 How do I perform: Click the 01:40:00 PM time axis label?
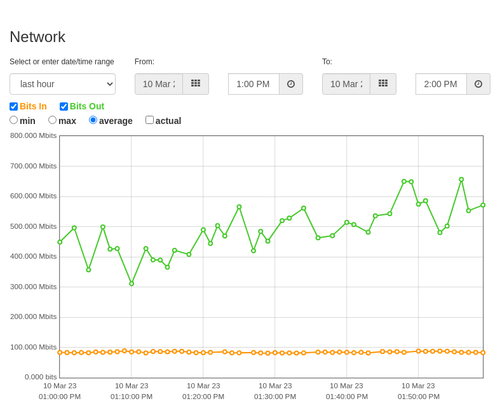click(x=347, y=397)
